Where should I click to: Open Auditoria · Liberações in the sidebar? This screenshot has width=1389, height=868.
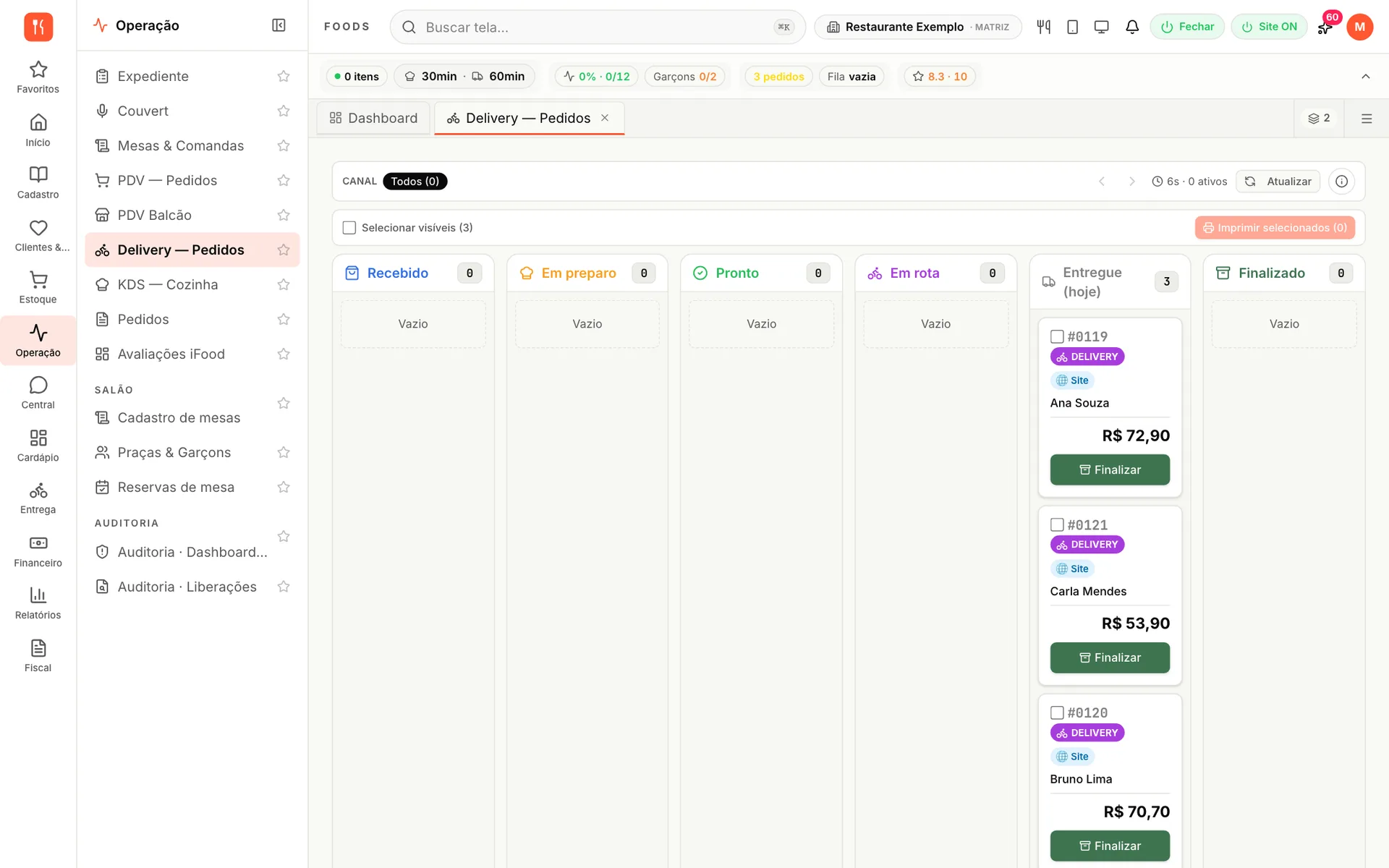(192, 587)
